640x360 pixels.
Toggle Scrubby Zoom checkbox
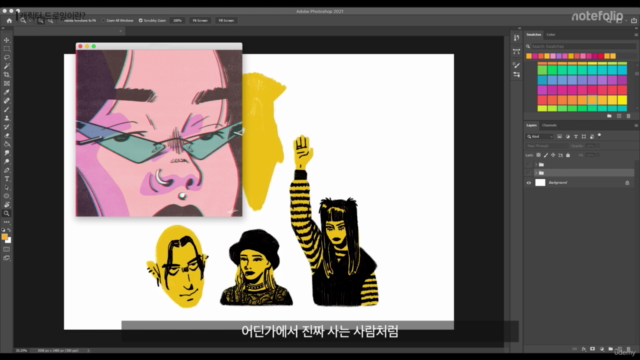141,20
